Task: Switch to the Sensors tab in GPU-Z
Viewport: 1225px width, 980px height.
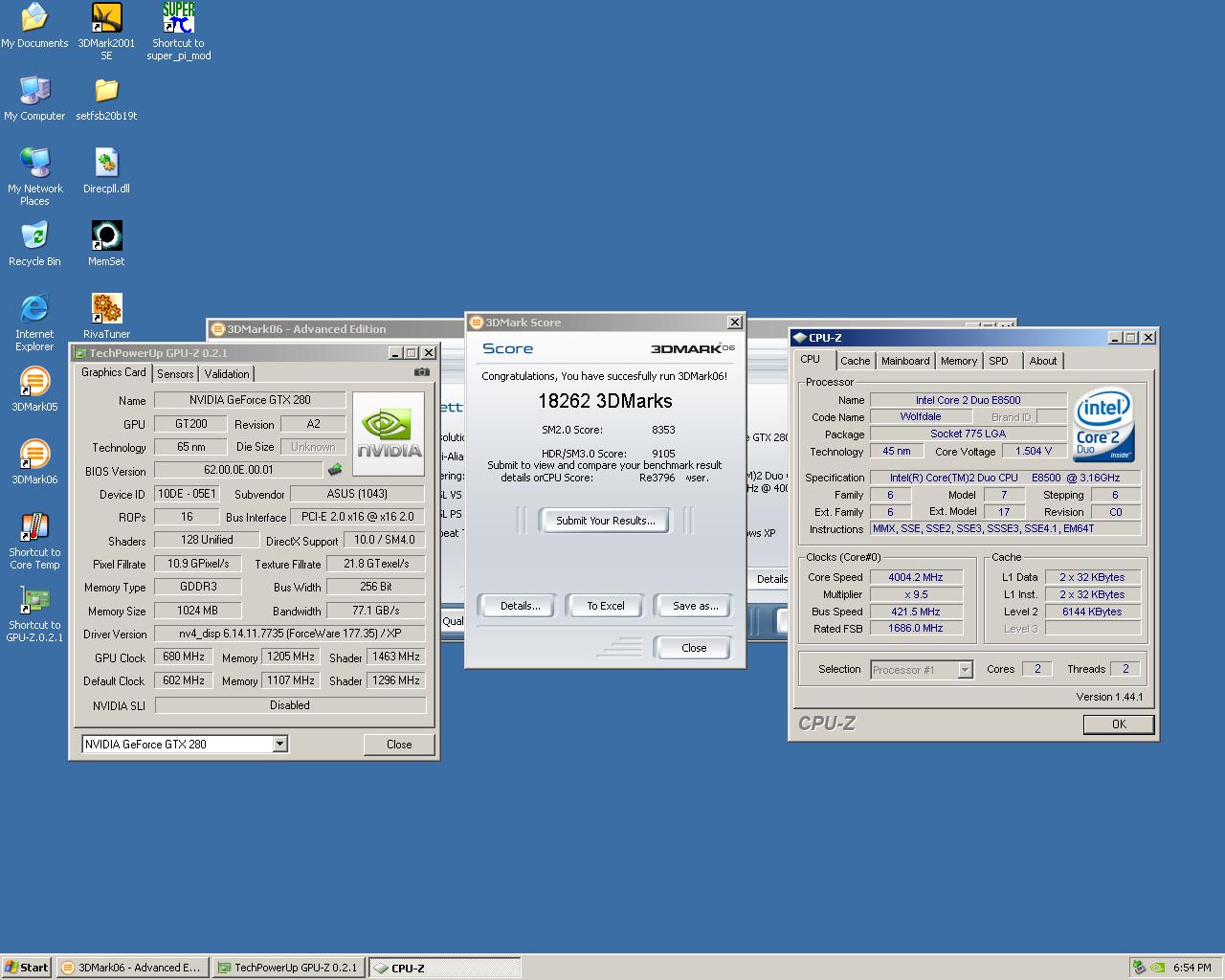Action: click(175, 374)
